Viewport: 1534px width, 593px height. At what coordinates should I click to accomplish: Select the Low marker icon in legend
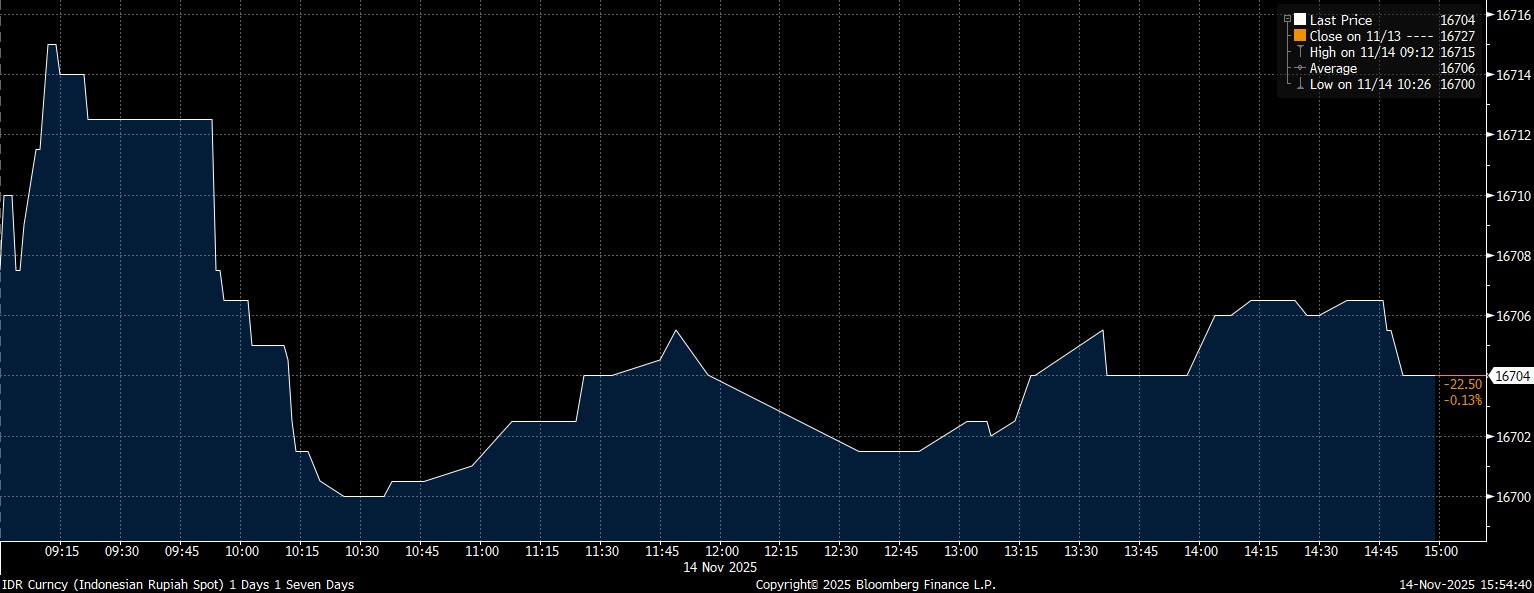coord(1300,85)
